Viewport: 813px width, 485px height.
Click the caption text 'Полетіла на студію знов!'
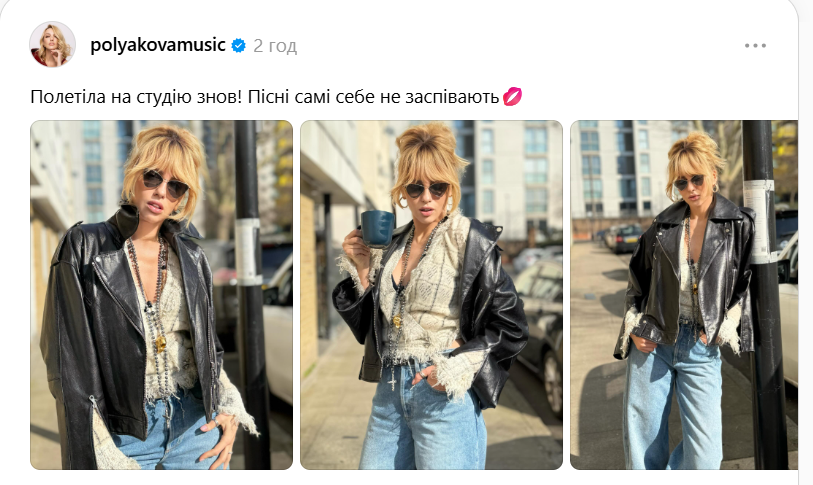pyautogui.click(x=136, y=97)
